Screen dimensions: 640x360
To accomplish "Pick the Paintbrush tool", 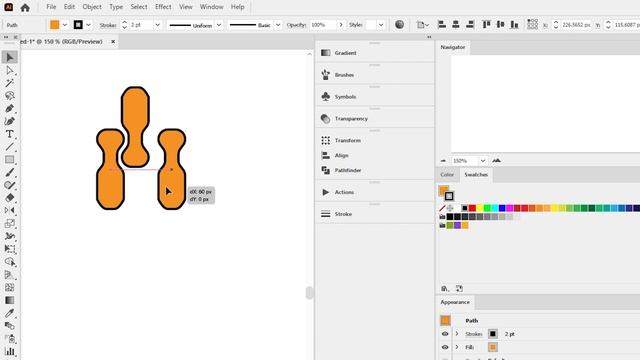I will tap(10, 172).
